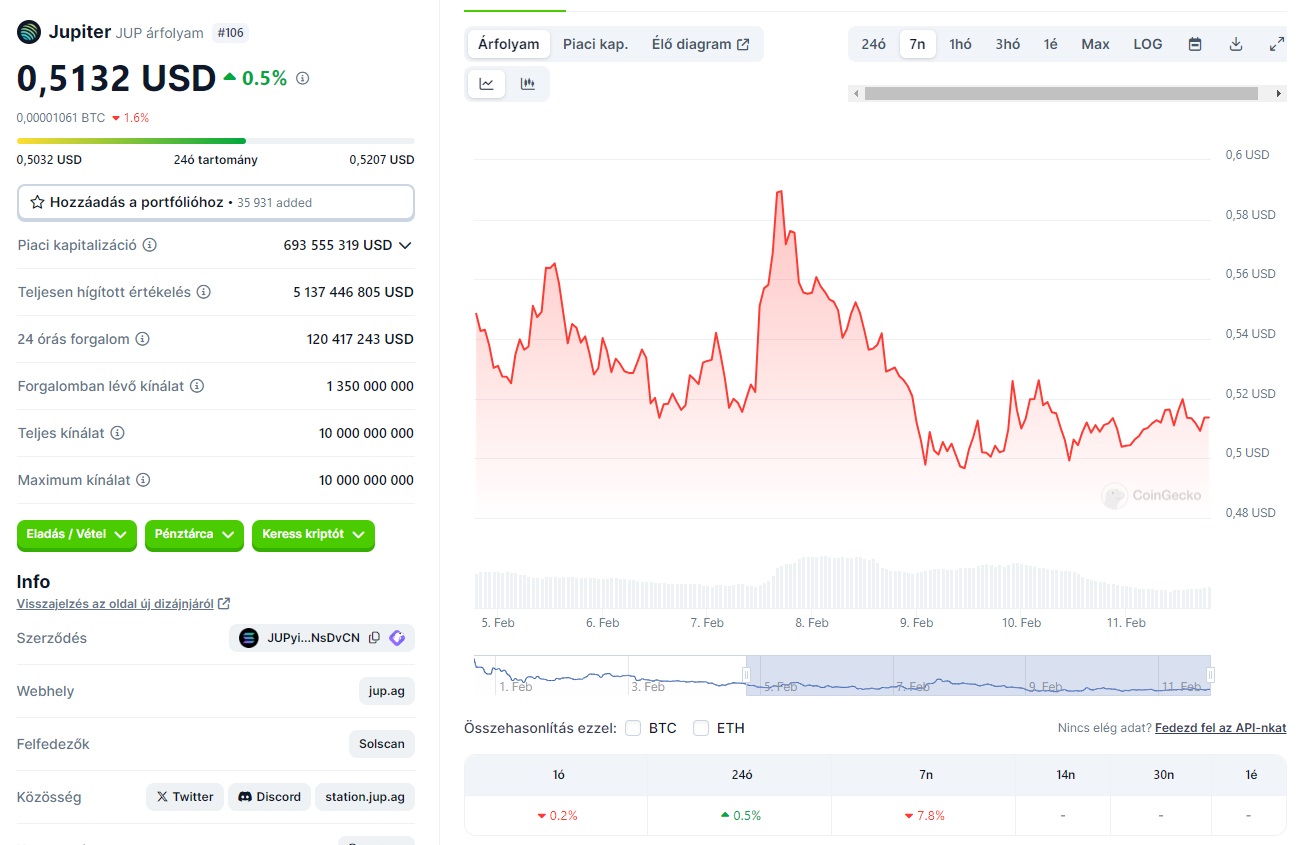Click the 24ó tartomány price range bar
This screenshot has width=1301, height=845.
216,141
